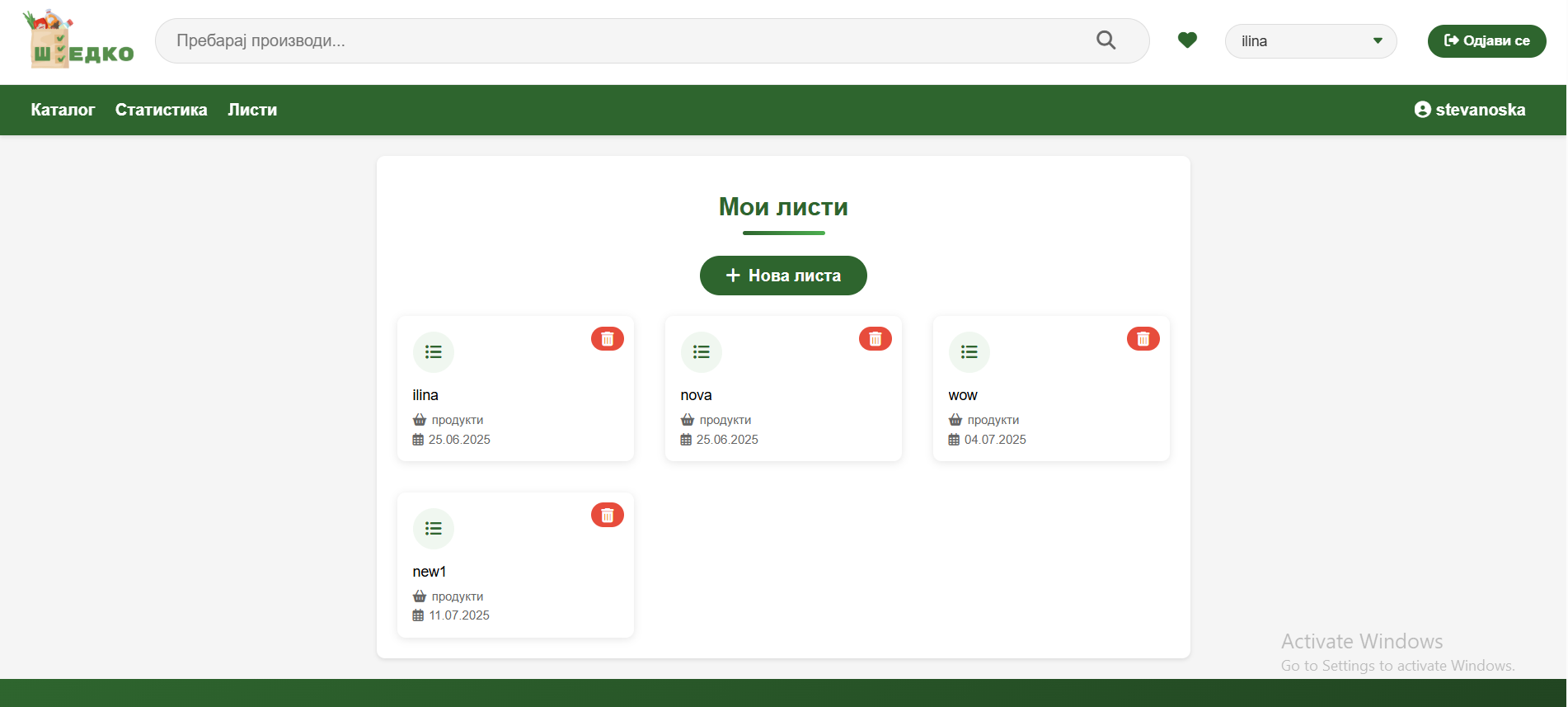Create a list with Нова листа button
The width and height of the screenshot is (1568, 707).
pyautogui.click(x=783, y=276)
